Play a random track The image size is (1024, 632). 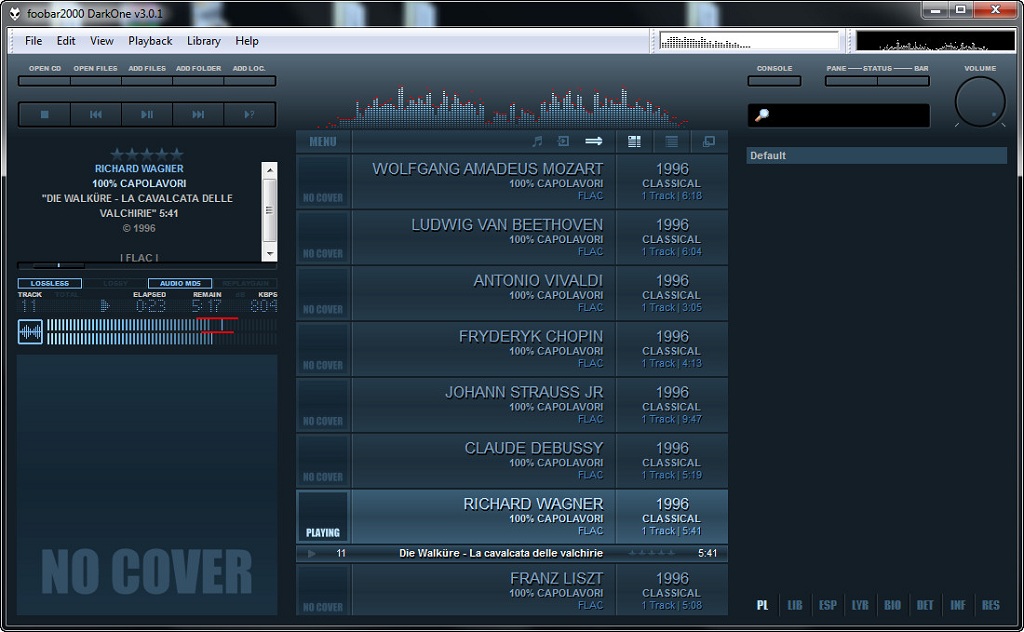[x=249, y=114]
